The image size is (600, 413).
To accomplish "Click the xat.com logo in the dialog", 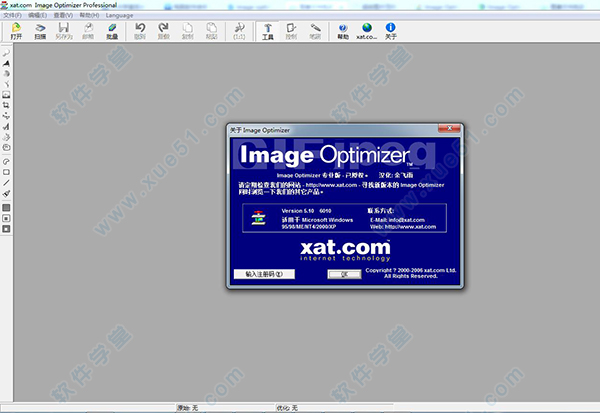I will click(x=345, y=250).
